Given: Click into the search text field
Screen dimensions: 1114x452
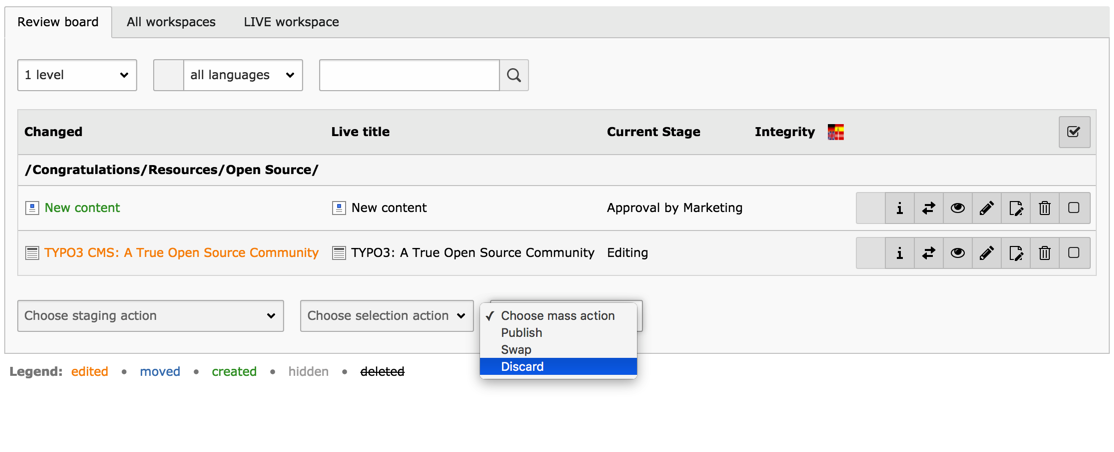Looking at the screenshot, I should [409, 75].
